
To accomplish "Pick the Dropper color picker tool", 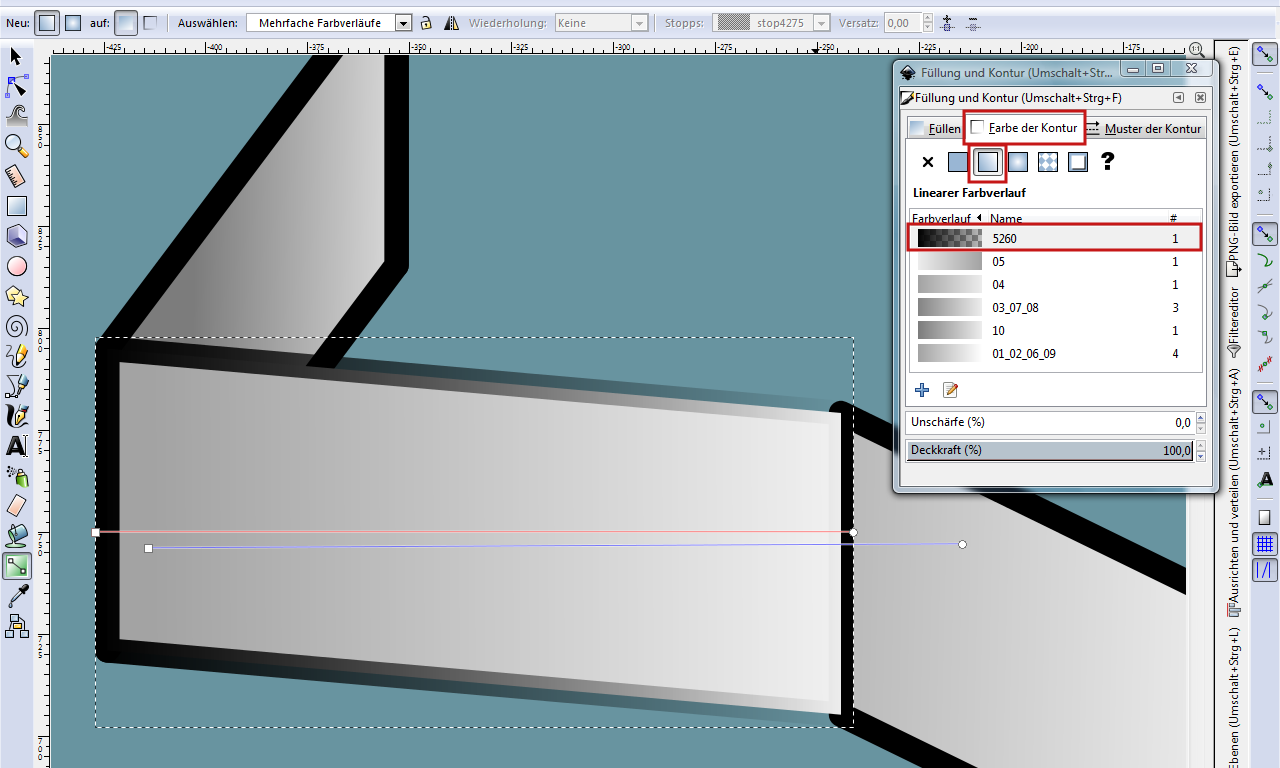I will 16,597.
